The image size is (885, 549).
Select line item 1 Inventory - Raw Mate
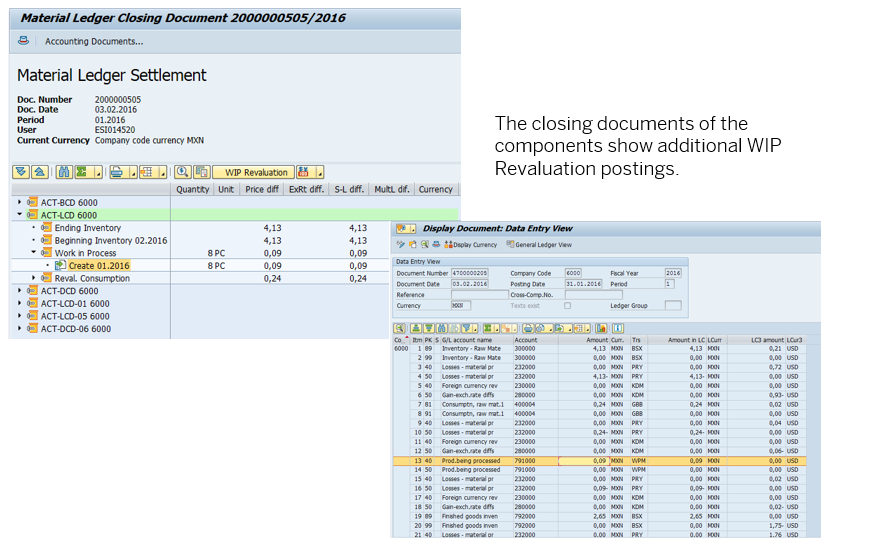(x=599, y=349)
